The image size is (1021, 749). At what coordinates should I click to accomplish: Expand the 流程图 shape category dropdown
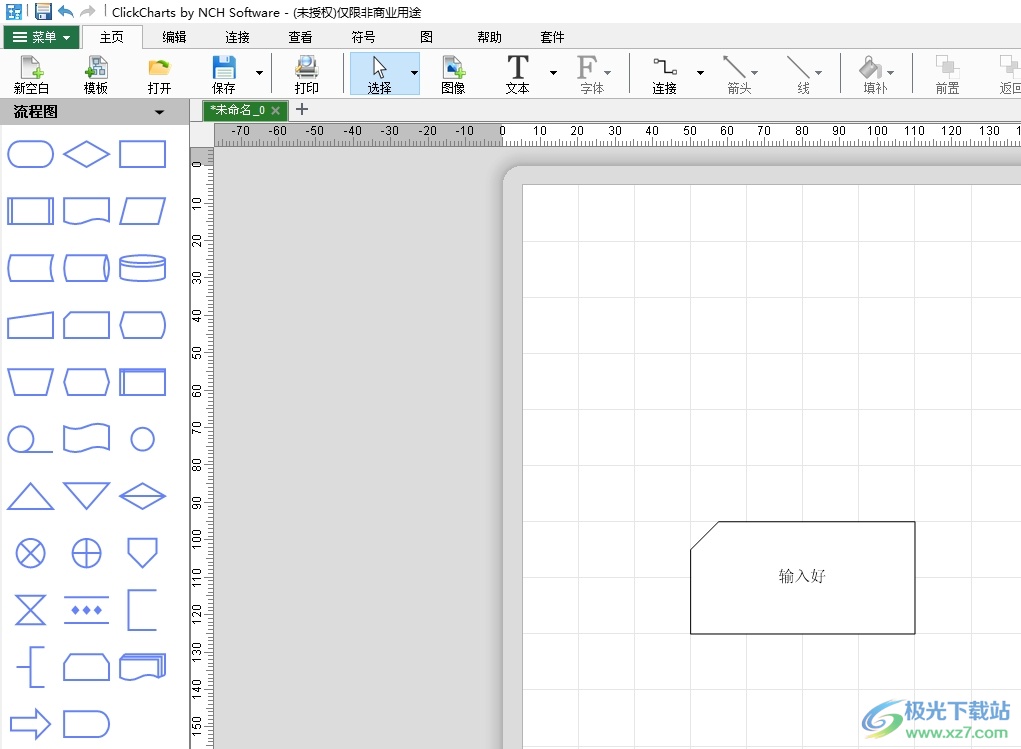coord(159,112)
